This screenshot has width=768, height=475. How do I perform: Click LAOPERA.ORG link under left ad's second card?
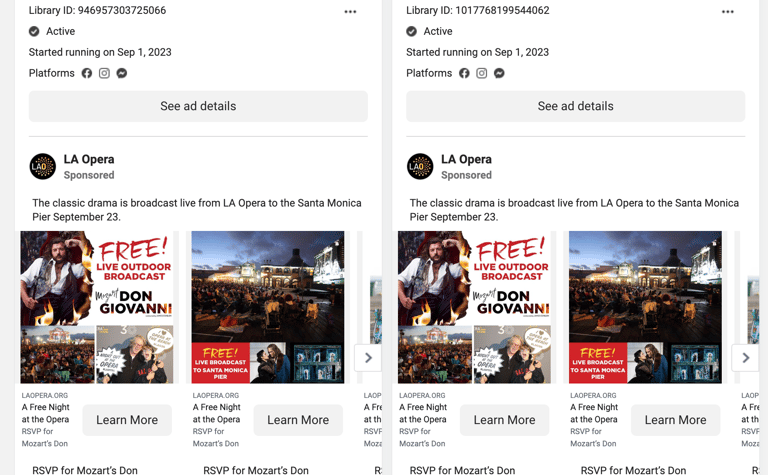[216, 395]
